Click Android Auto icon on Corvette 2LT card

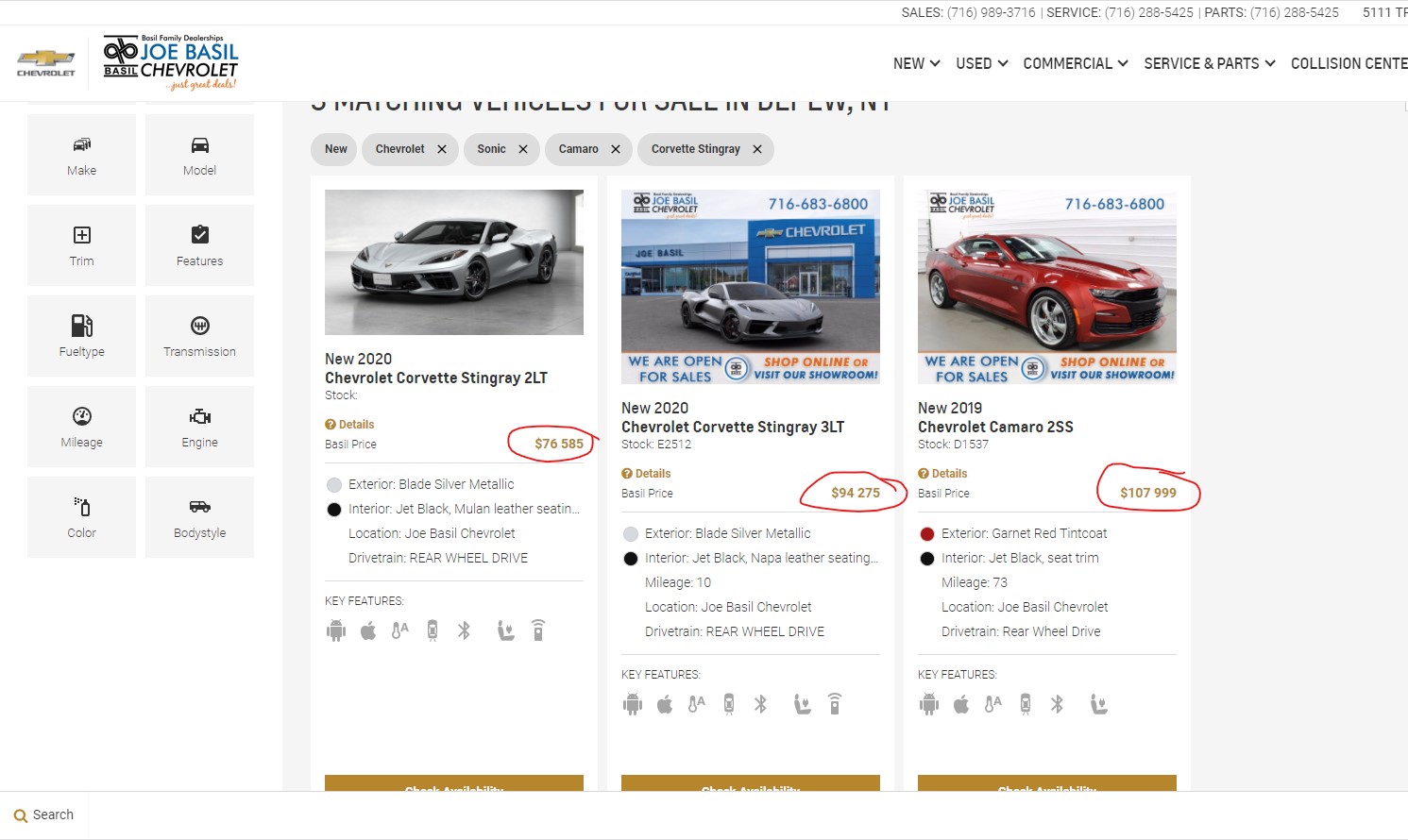336,630
